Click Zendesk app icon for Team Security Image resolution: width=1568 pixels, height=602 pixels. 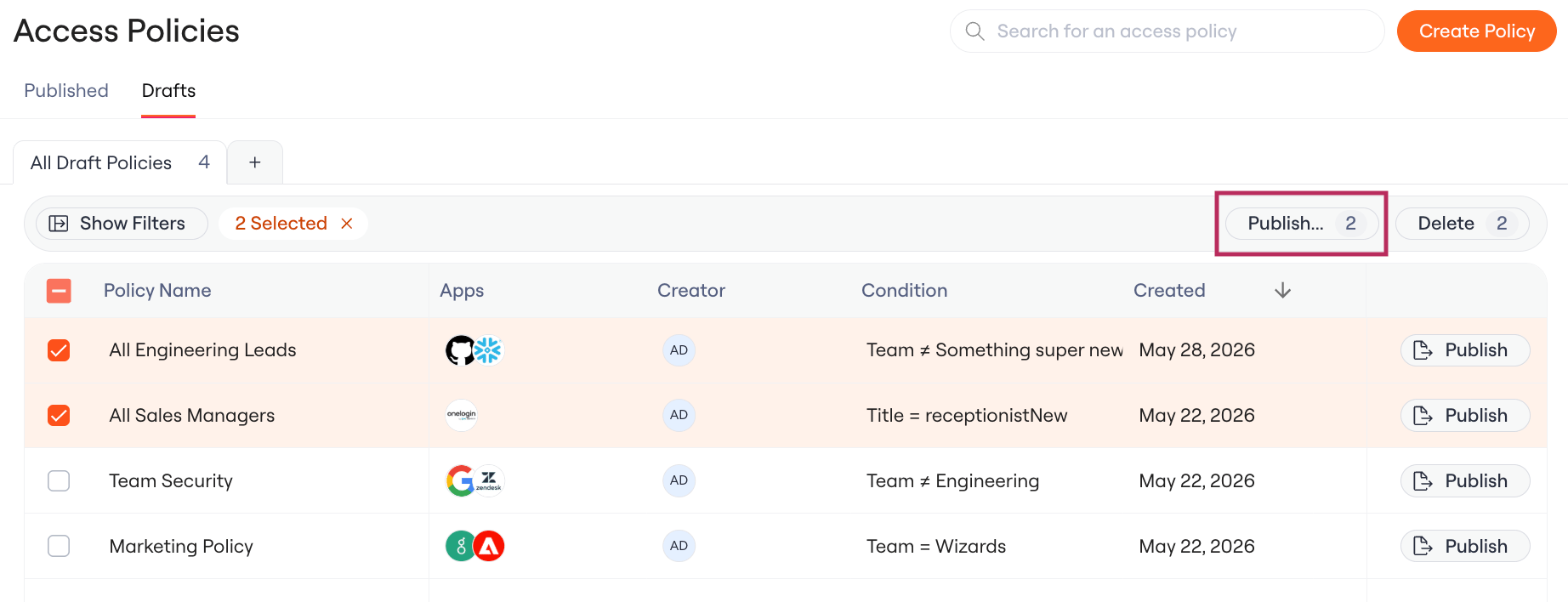489,480
